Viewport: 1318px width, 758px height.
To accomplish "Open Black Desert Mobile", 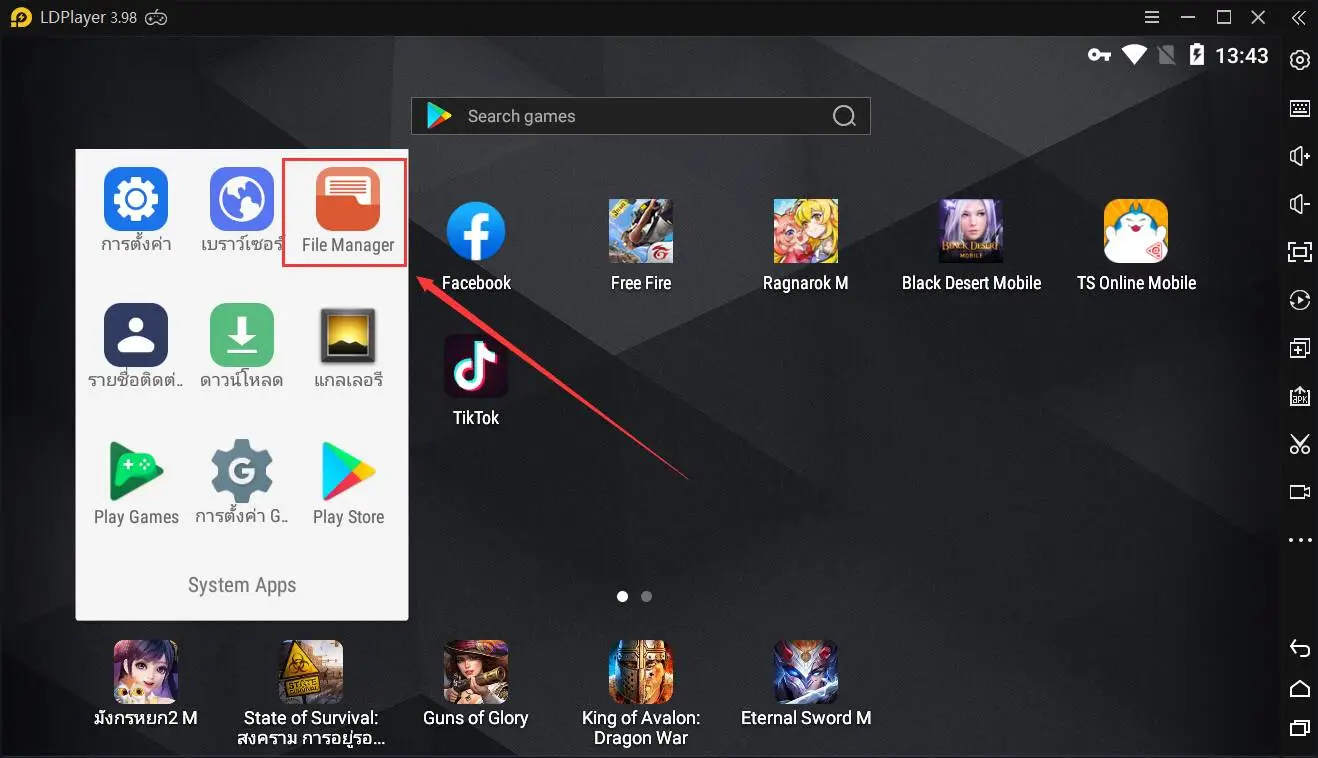I will [971, 247].
